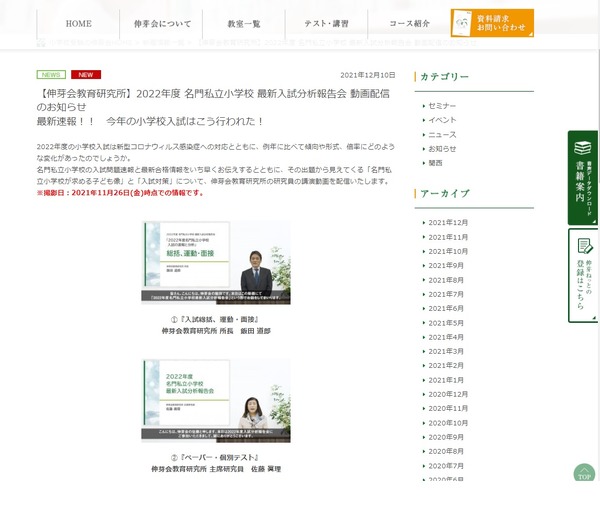Click the green NEWS tag label

click(x=51, y=75)
